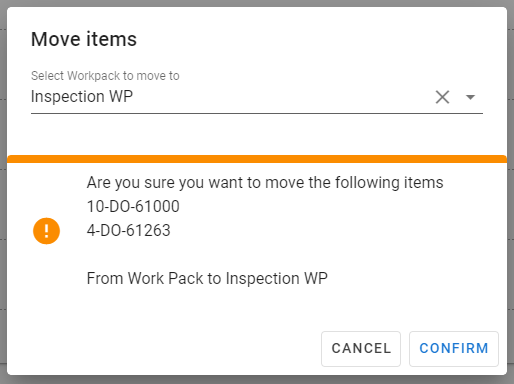This screenshot has width=514, height=384.
Task: Click the Move items dialog title
Action: 84,39
